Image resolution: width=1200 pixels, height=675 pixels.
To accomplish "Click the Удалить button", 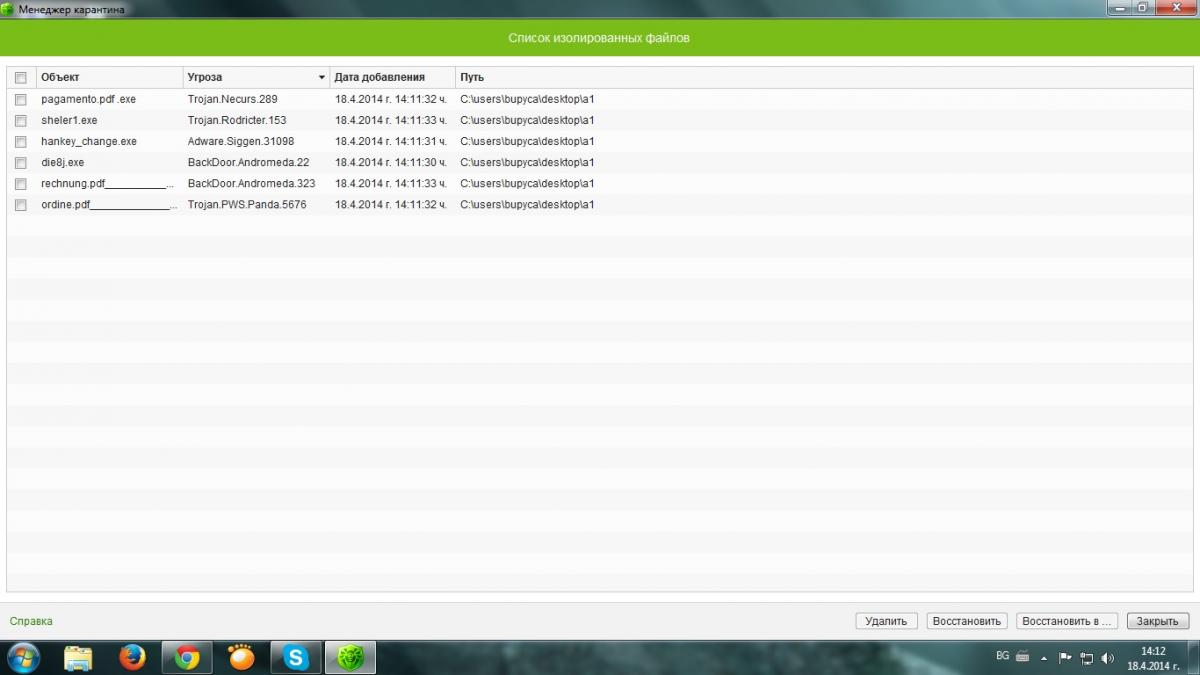I will (x=886, y=621).
